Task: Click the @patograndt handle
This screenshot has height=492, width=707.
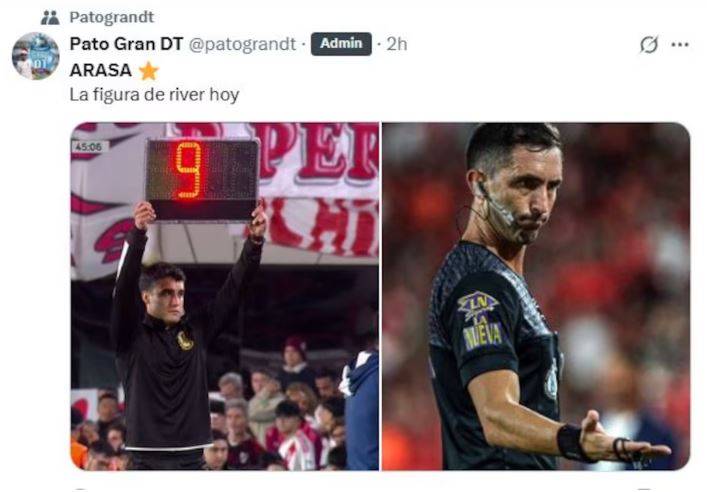Action: pos(242,44)
